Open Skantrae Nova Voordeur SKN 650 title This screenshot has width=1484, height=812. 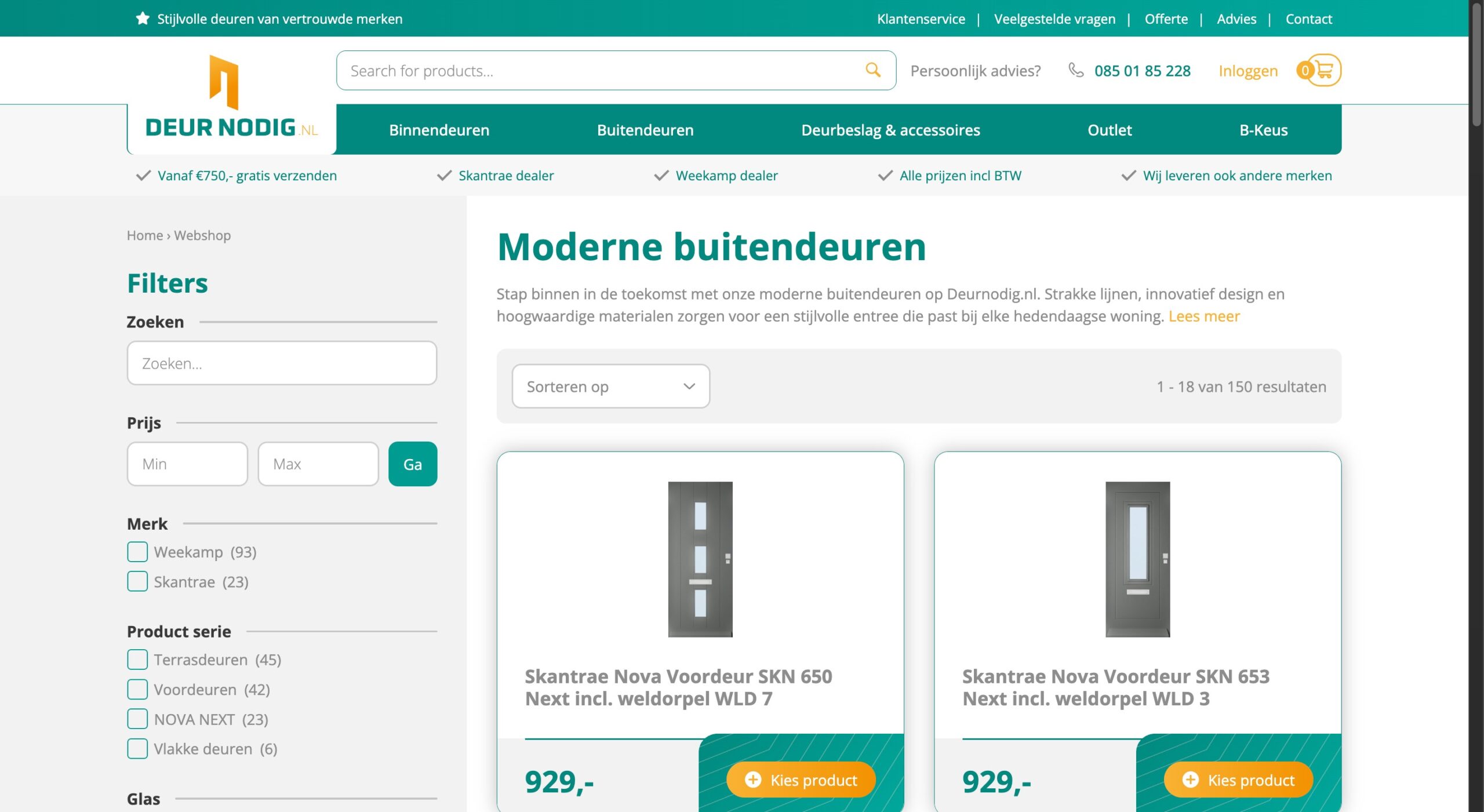click(x=679, y=687)
